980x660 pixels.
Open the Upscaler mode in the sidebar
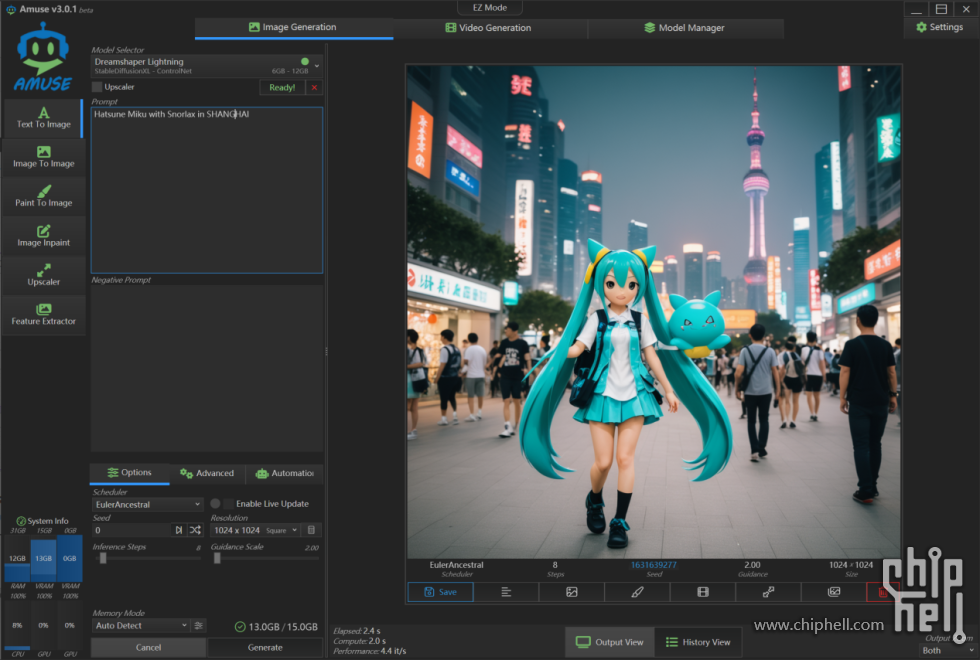[43, 275]
